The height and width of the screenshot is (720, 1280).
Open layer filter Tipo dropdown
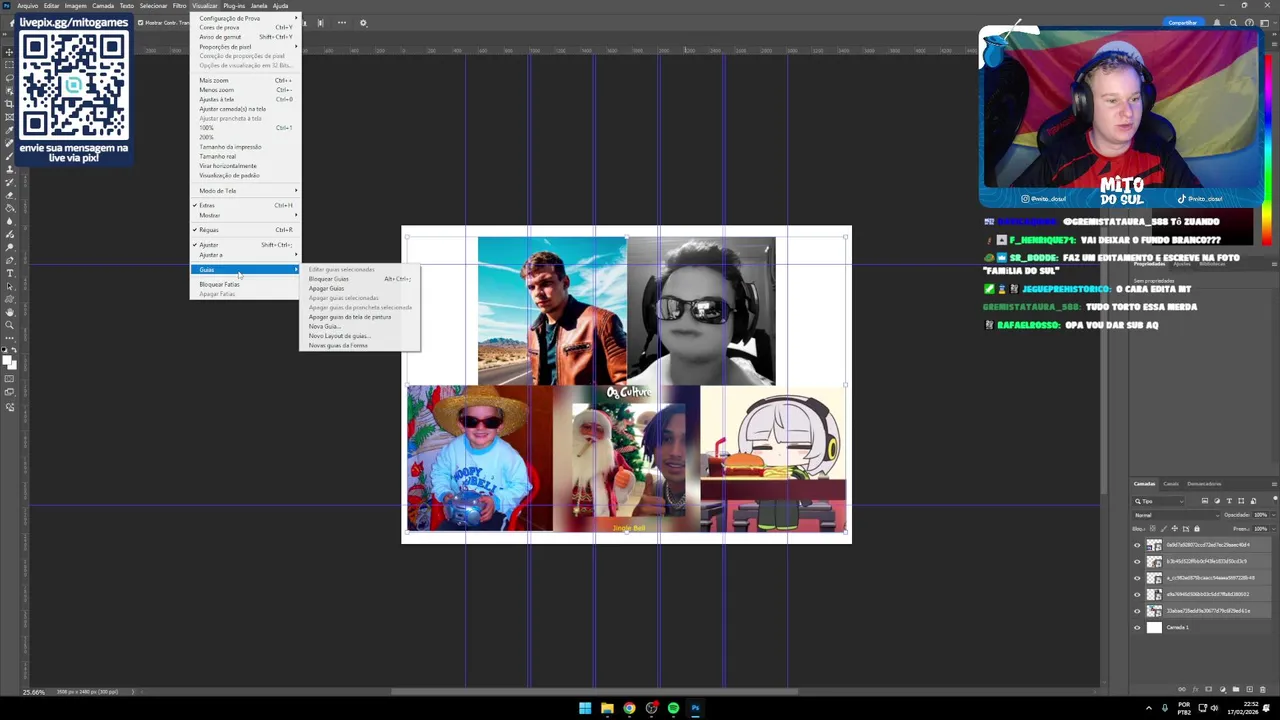click(x=1158, y=501)
